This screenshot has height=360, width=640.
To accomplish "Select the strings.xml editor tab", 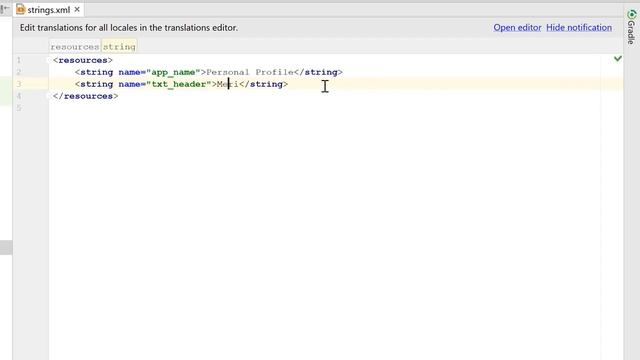I will point(49,9).
